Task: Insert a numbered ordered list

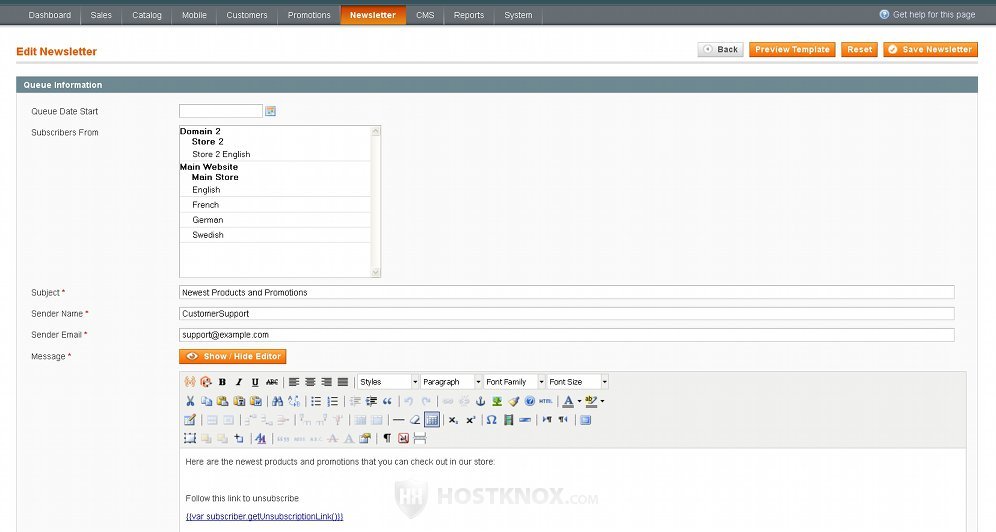Action: coord(332,401)
